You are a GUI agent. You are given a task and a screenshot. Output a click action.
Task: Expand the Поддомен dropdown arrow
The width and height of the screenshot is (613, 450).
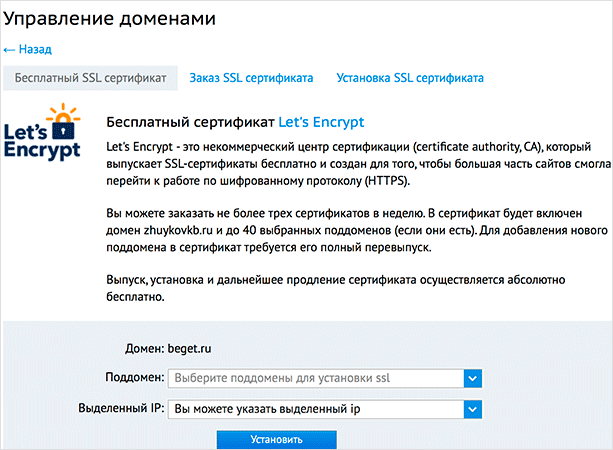pyautogui.click(x=473, y=378)
